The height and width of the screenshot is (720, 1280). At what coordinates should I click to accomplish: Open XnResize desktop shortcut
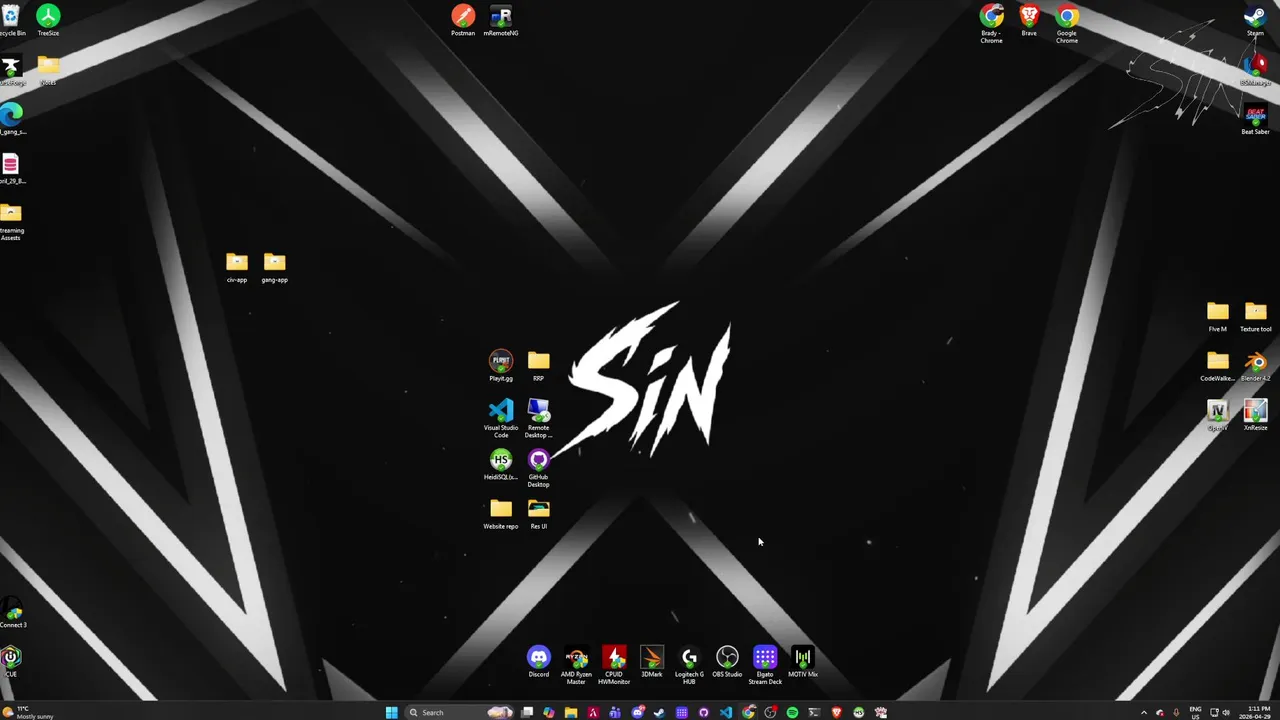coord(1255,414)
